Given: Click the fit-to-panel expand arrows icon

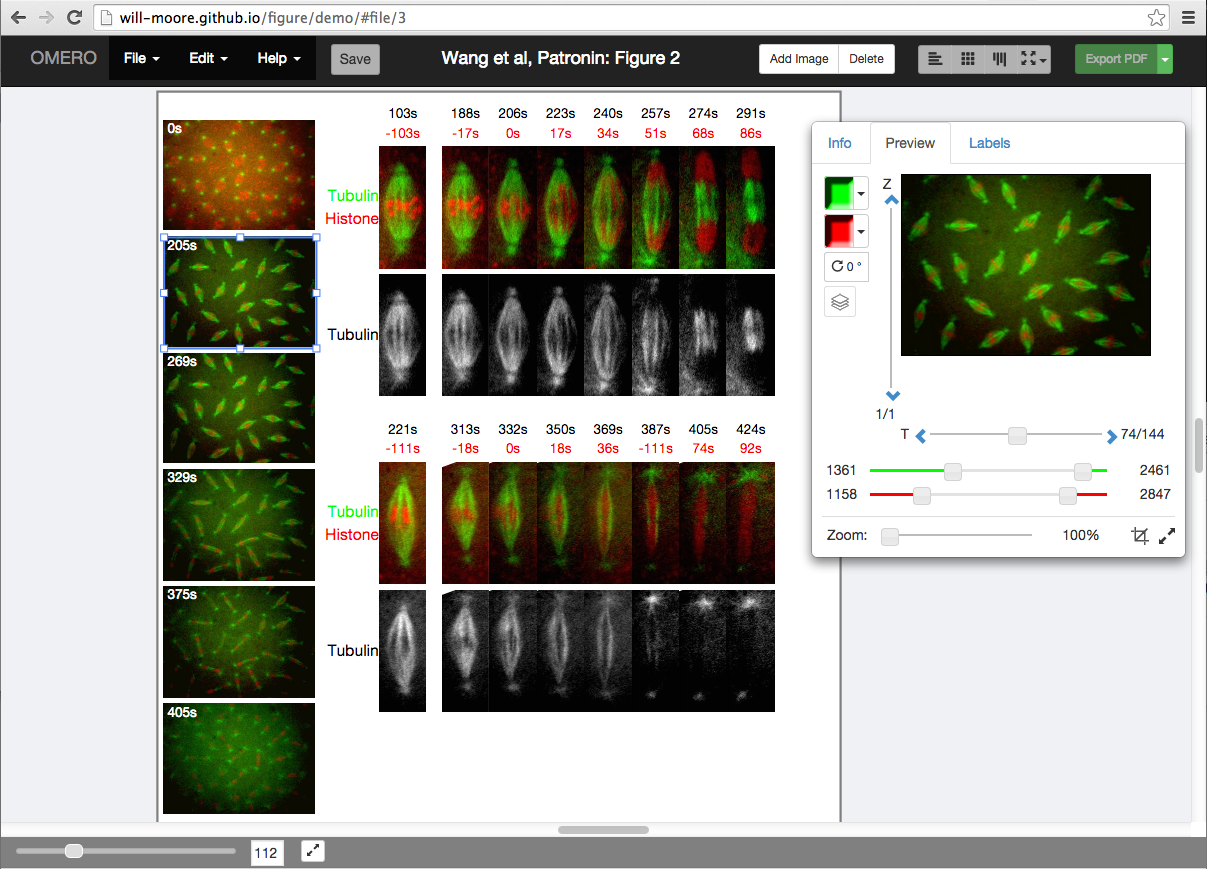Looking at the screenshot, I should coord(1166,536).
